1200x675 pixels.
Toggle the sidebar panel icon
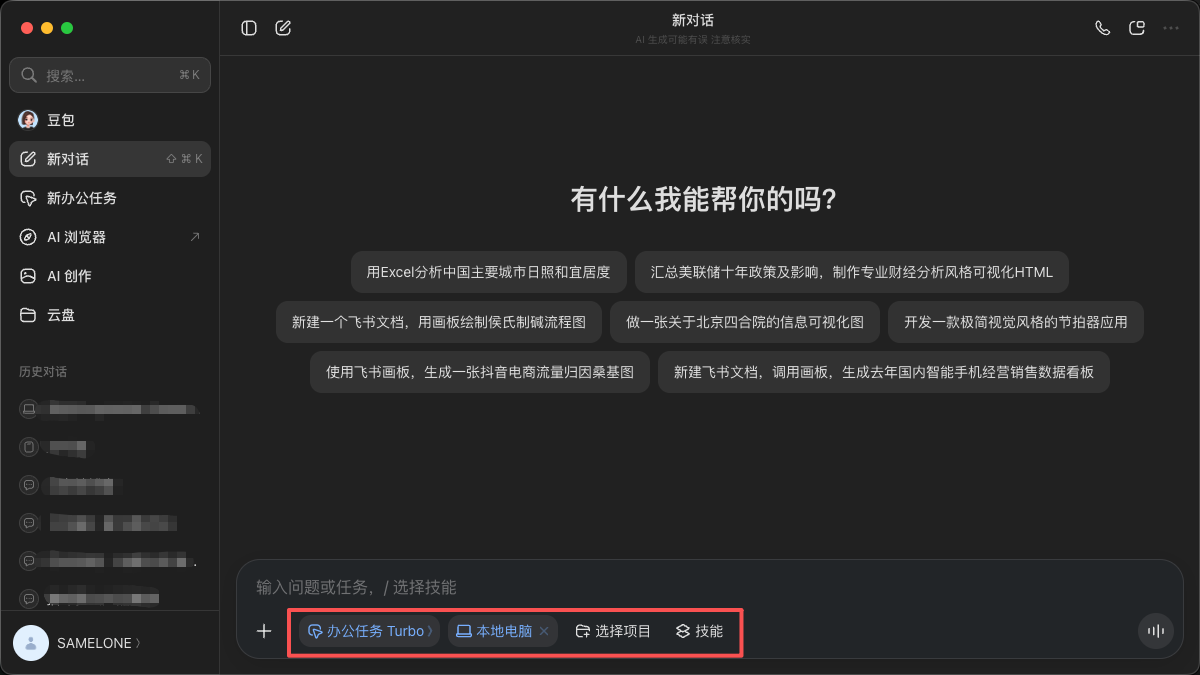tap(249, 28)
